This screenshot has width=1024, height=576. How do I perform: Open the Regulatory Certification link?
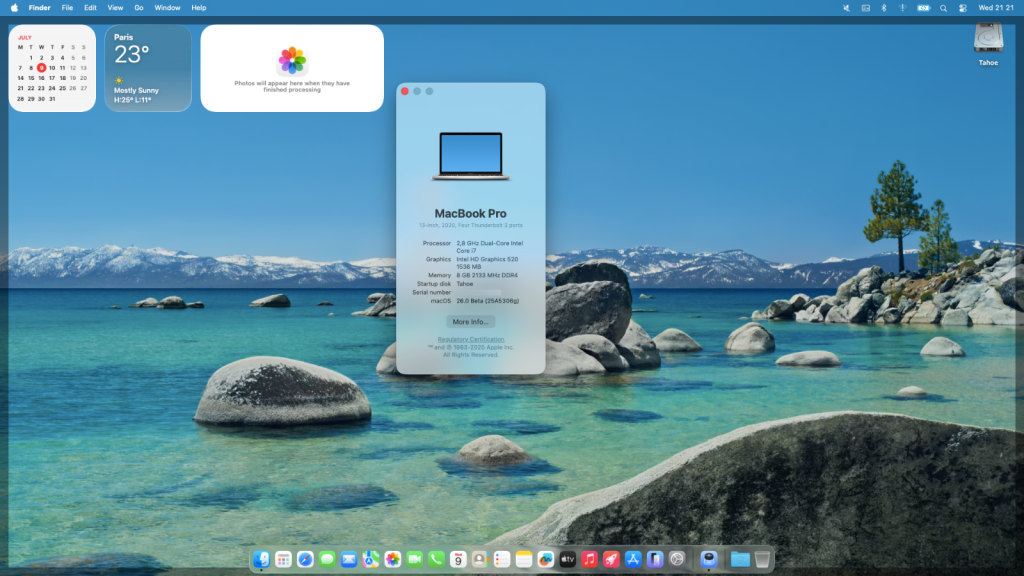470,340
